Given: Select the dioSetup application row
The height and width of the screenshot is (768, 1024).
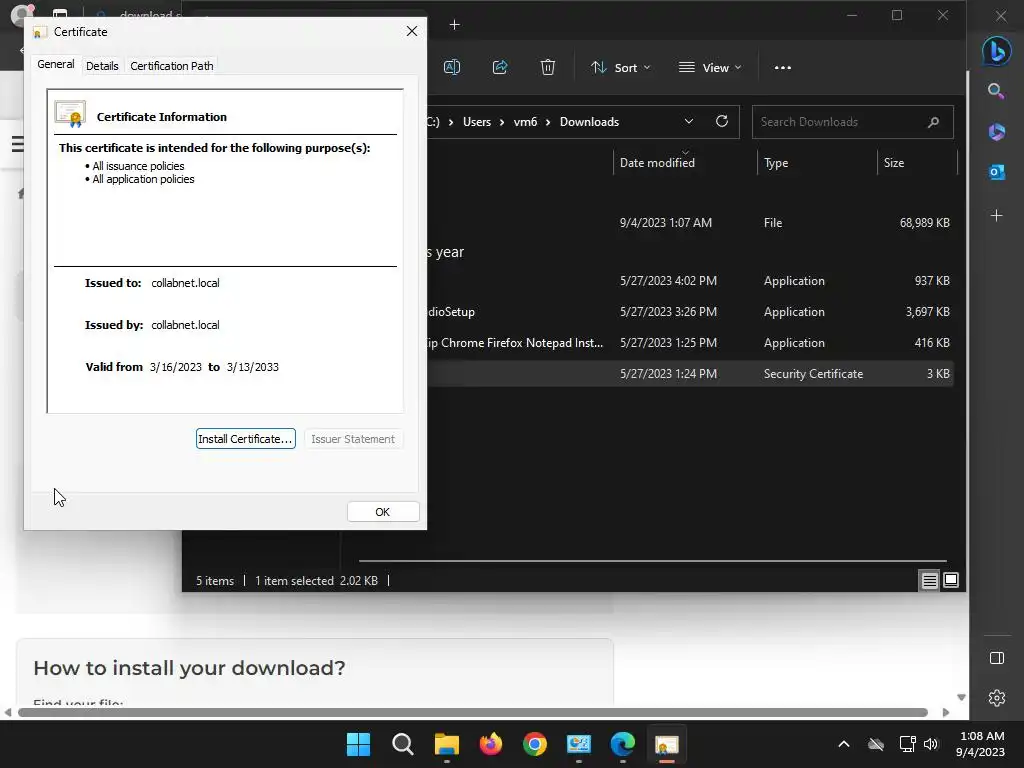Looking at the screenshot, I should pyautogui.click(x=690, y=312).
